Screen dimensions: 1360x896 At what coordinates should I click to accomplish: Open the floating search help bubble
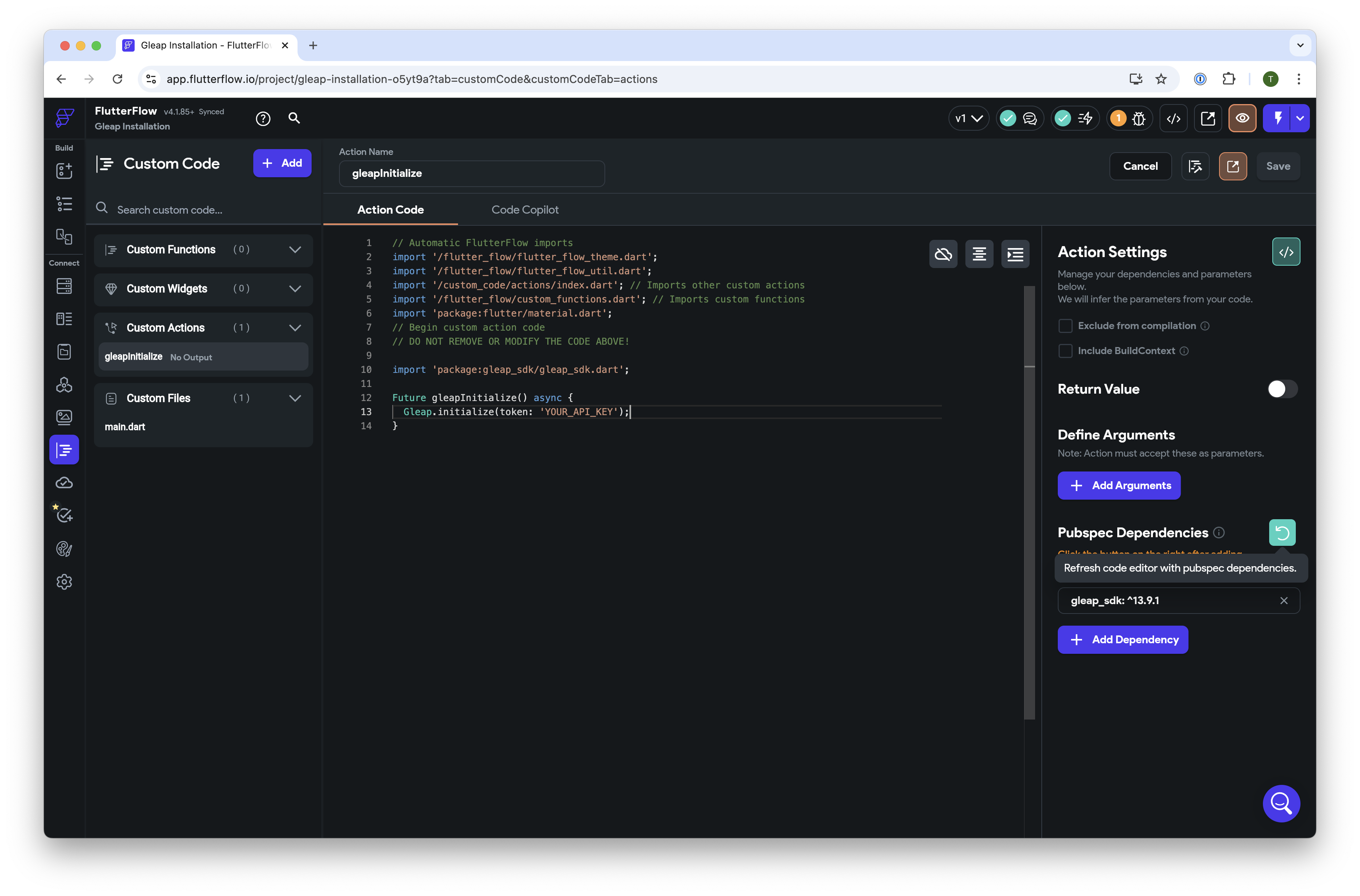pyautogui.click(x=1281, y=803)
